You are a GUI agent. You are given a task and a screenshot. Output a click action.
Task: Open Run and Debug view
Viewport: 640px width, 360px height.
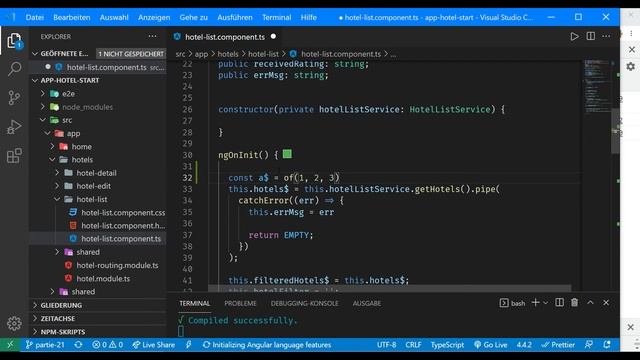pyautogui.click(x=14, y=127)
